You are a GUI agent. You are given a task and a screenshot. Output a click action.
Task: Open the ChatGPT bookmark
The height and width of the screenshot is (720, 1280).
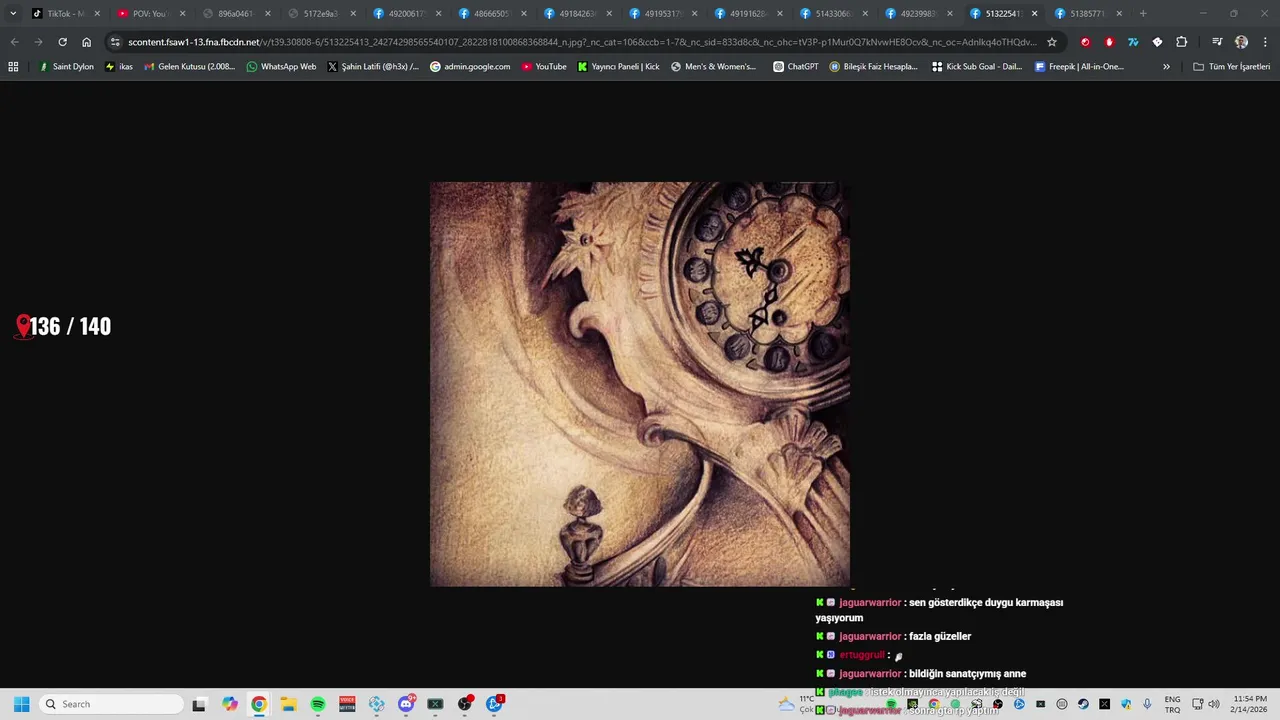795,67
